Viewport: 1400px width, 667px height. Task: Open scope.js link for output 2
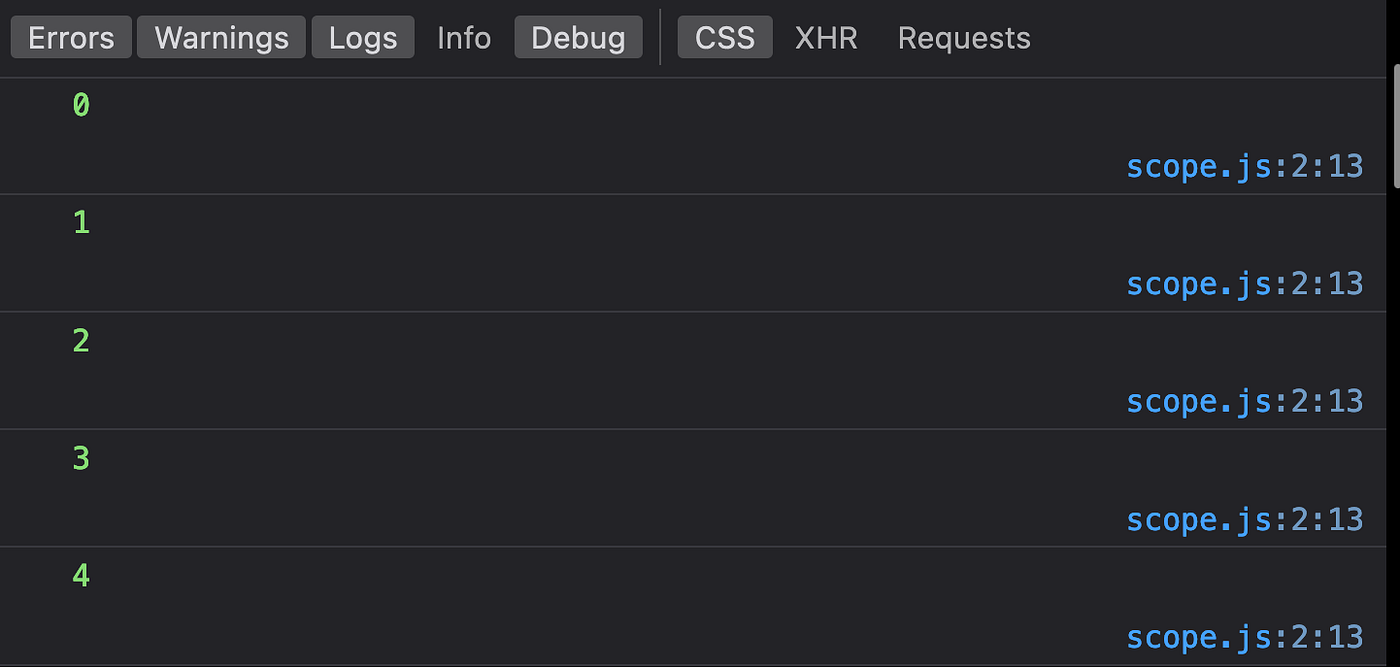[x=1244, y=401]
